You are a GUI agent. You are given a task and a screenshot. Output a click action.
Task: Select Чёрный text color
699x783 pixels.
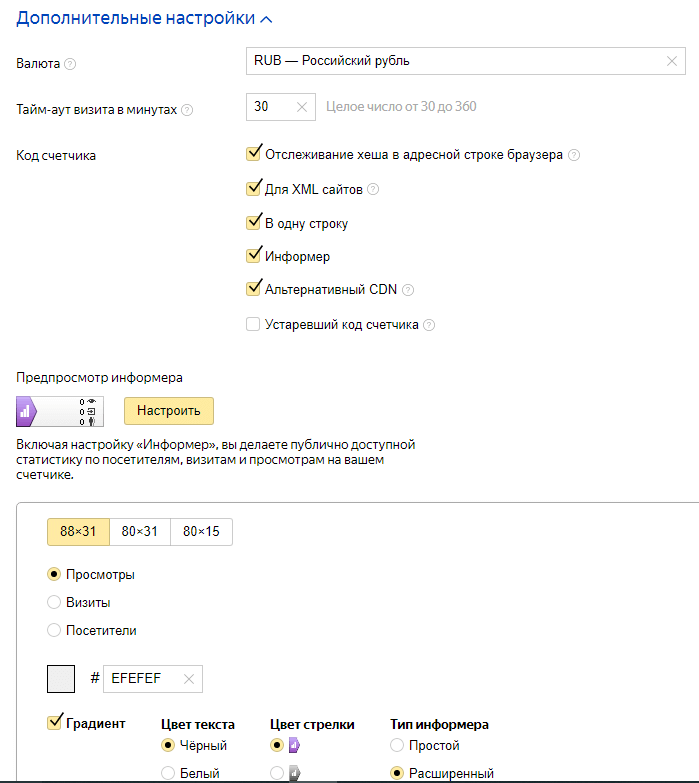(168, 746)
